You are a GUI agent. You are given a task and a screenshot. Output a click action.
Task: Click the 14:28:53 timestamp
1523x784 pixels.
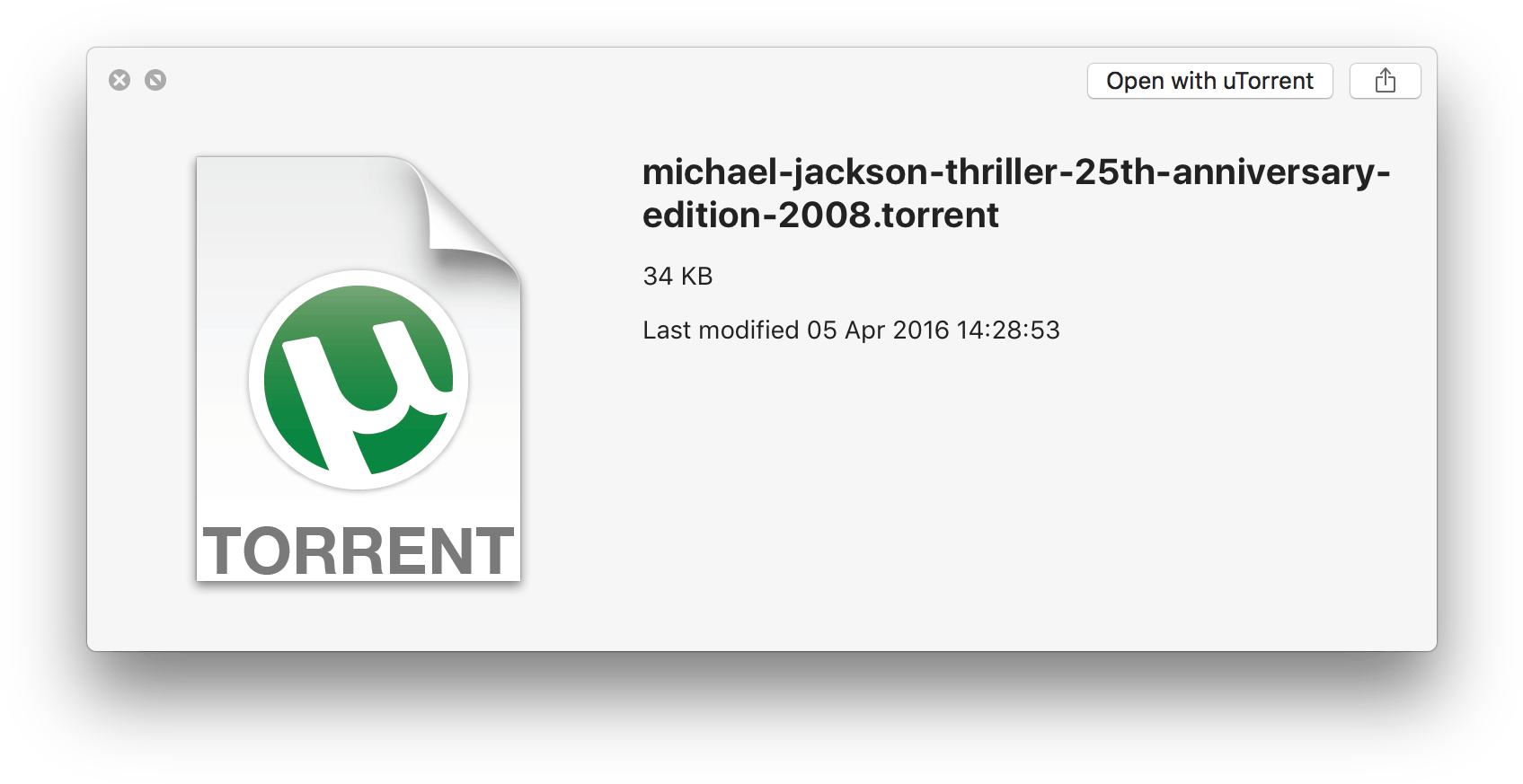[x=1008, y=330]
